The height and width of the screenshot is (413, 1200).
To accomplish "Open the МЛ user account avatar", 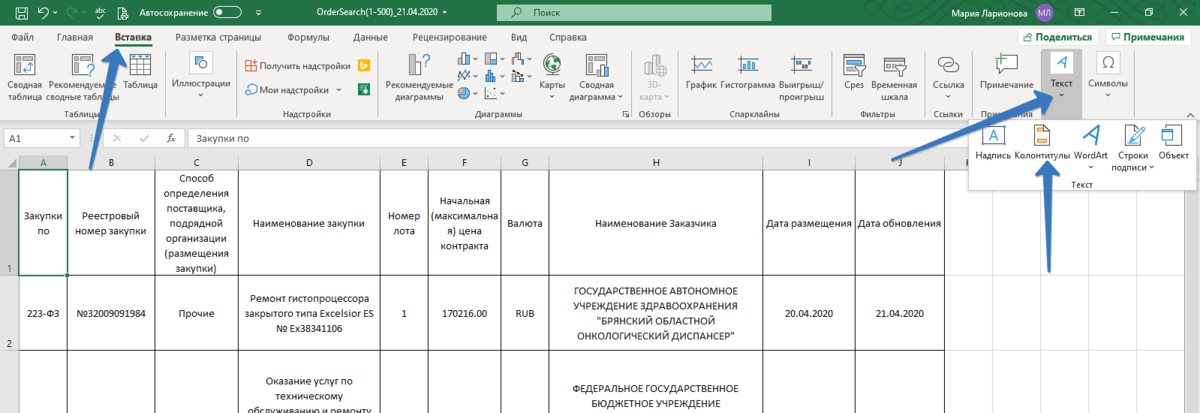I will coord(1045,12).
